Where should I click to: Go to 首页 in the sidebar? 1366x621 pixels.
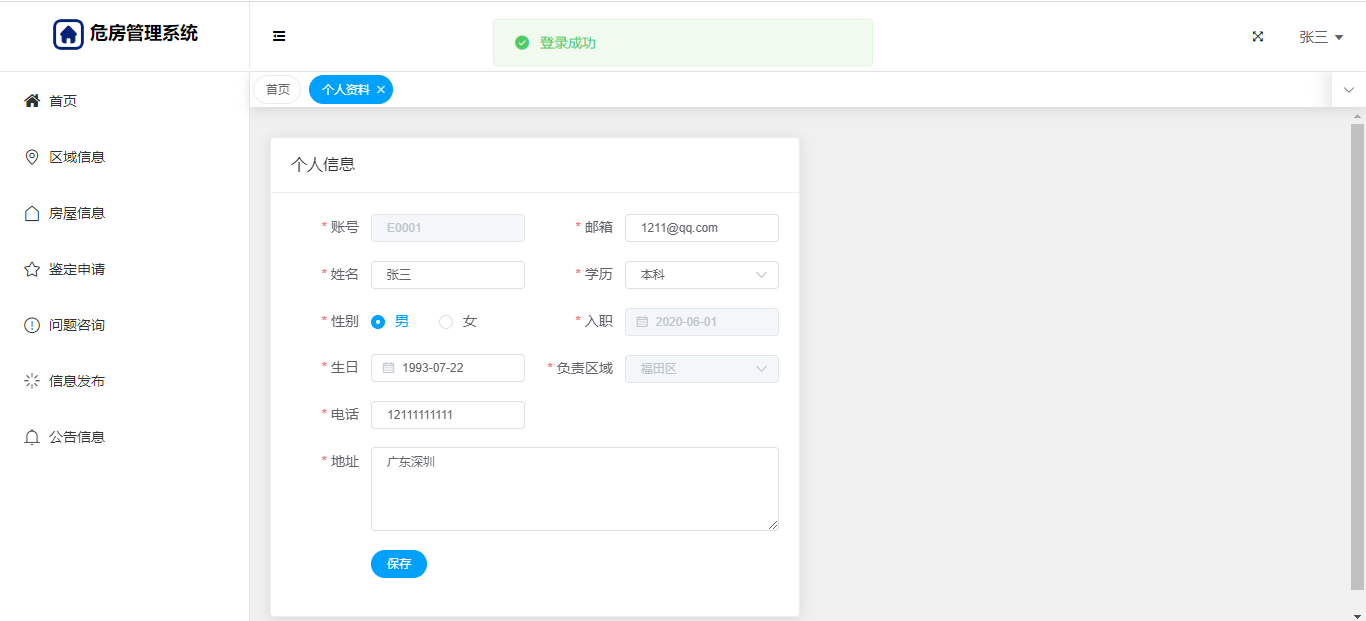coord(63,101)
